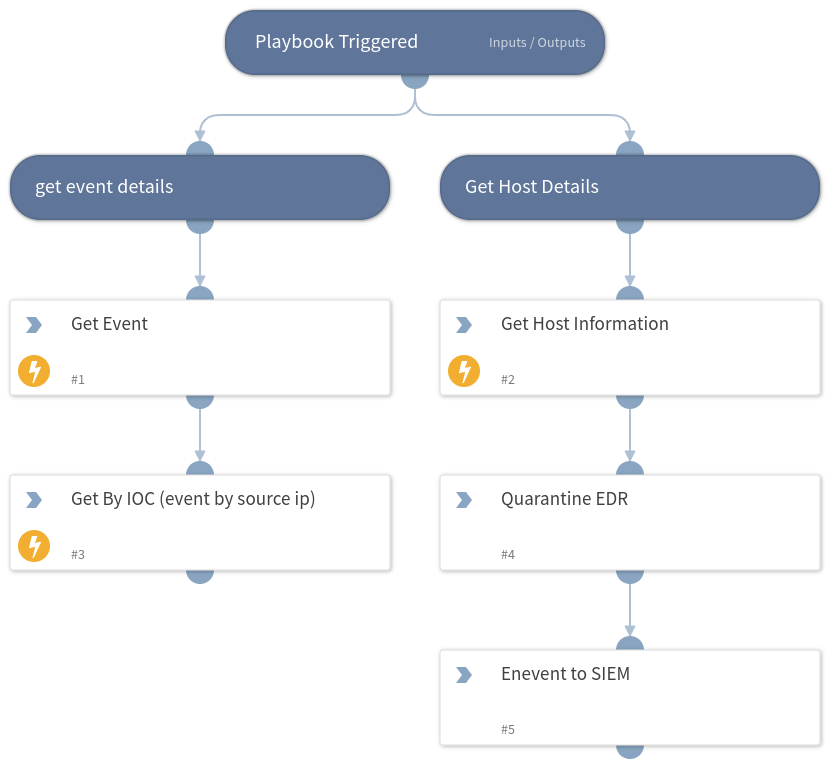
Task: Click the bottom connector of Playbook Triggered node
Action: 415,78
